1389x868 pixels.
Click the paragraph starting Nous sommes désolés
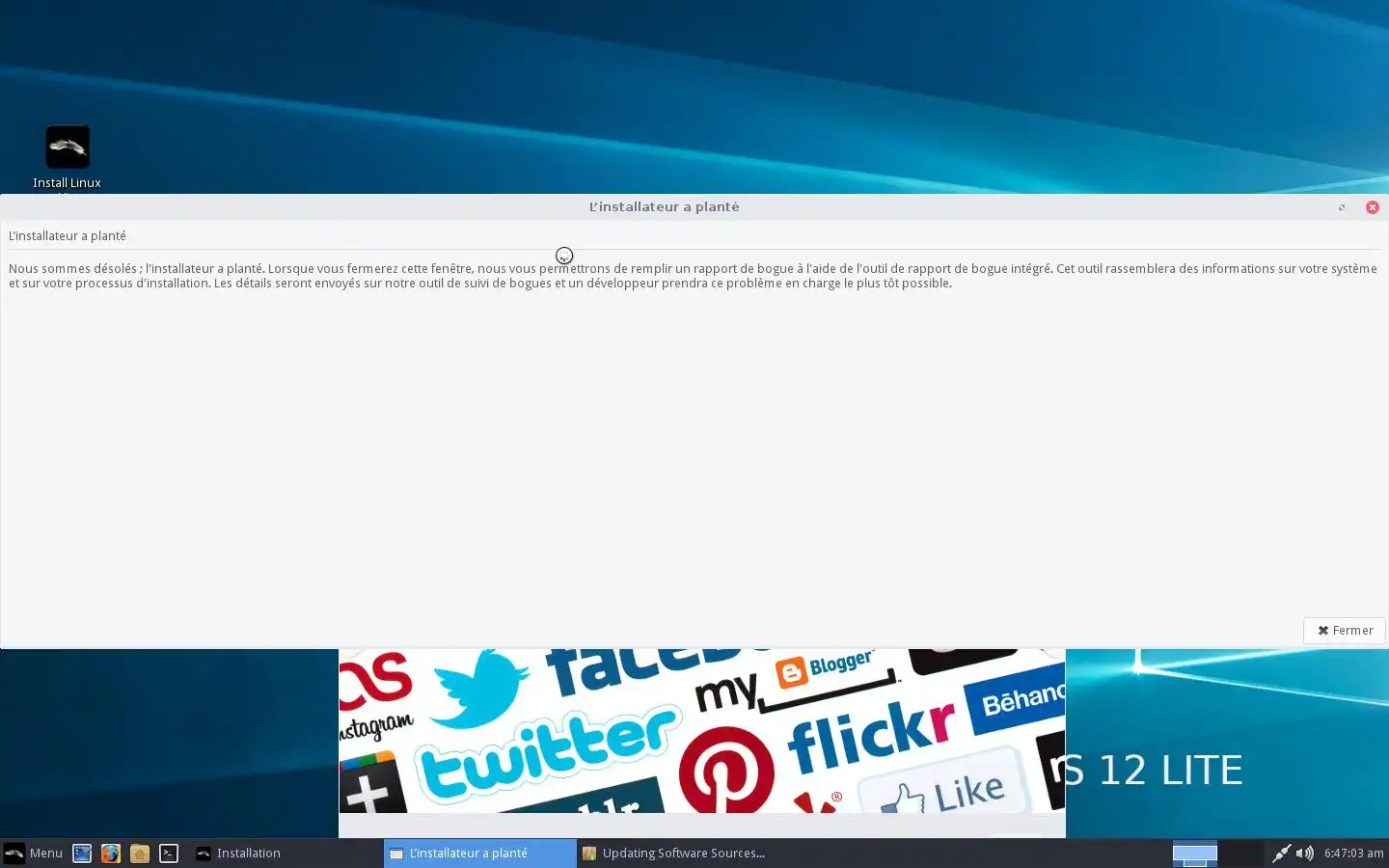[x=693, y=276]
